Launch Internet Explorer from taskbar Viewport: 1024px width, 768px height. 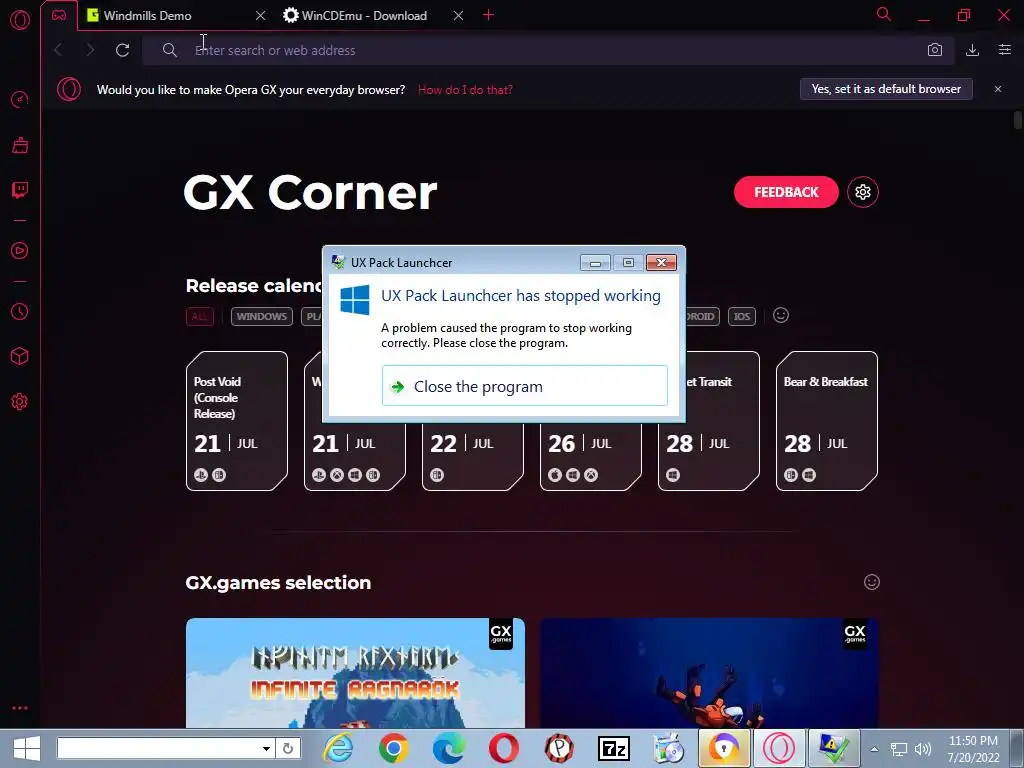tap(338, 748)
